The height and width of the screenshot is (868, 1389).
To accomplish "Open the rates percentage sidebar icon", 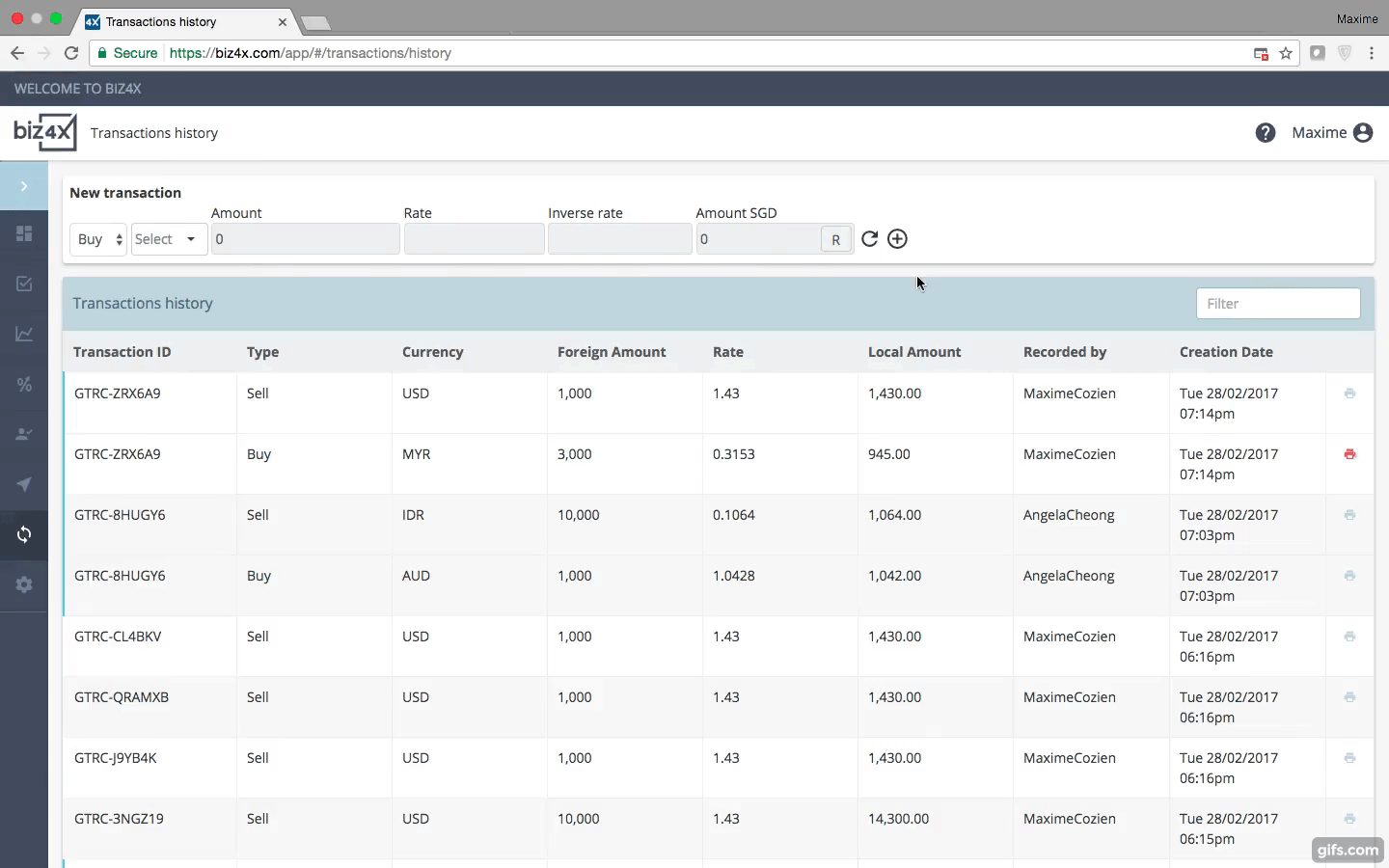I will pos(24,385).
